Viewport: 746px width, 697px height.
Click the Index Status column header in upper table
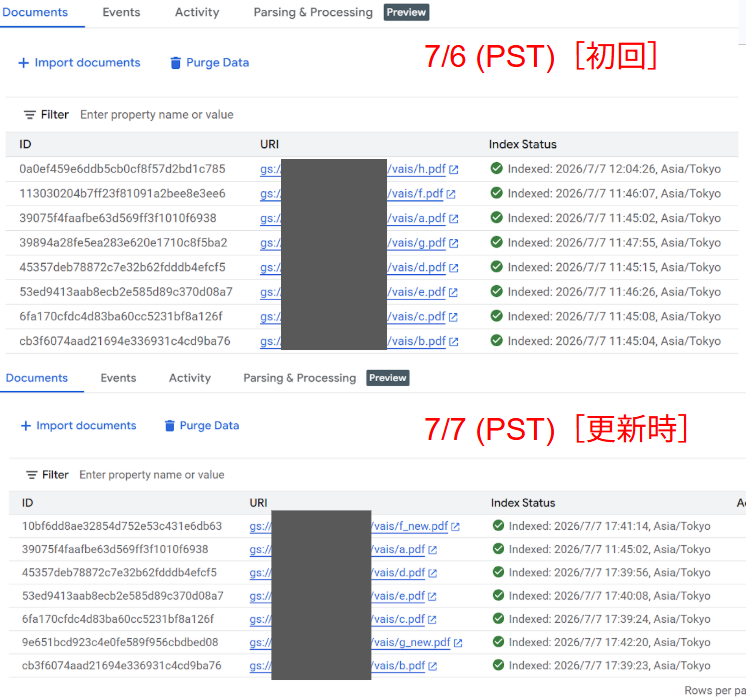click(x=522, y=144)
